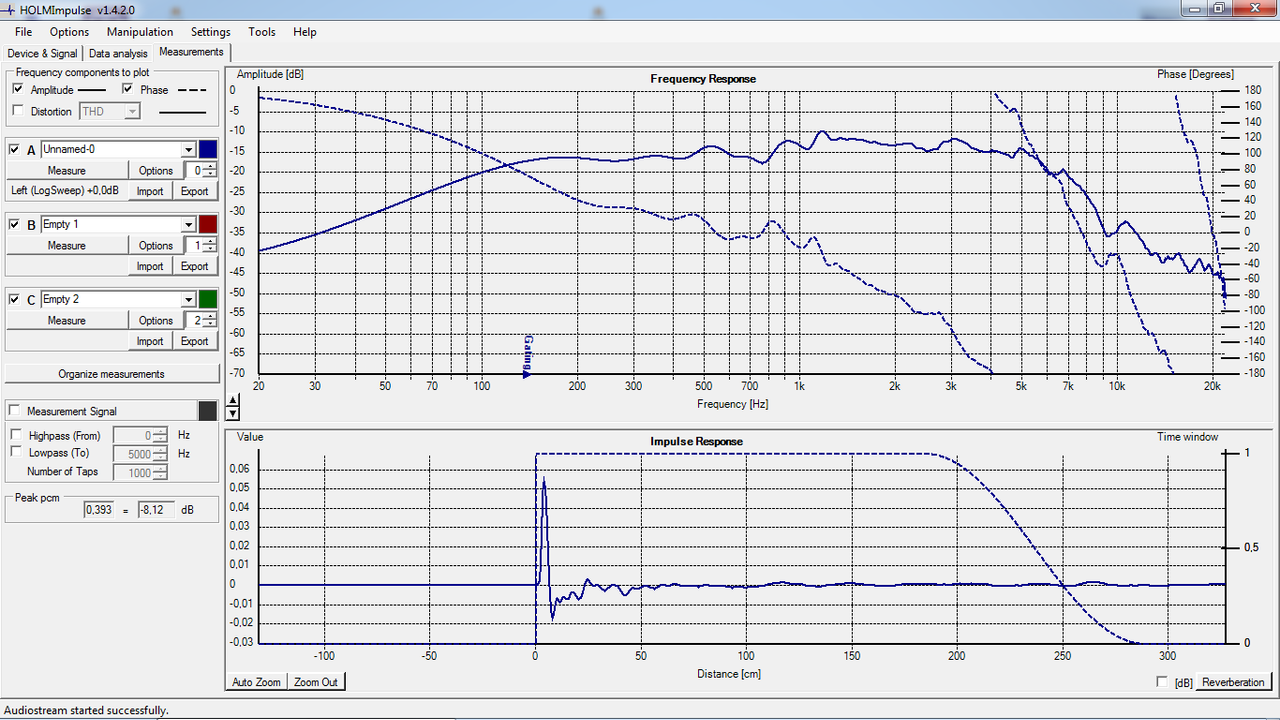
Task: Open the Help menu
Action: [305, 32]
